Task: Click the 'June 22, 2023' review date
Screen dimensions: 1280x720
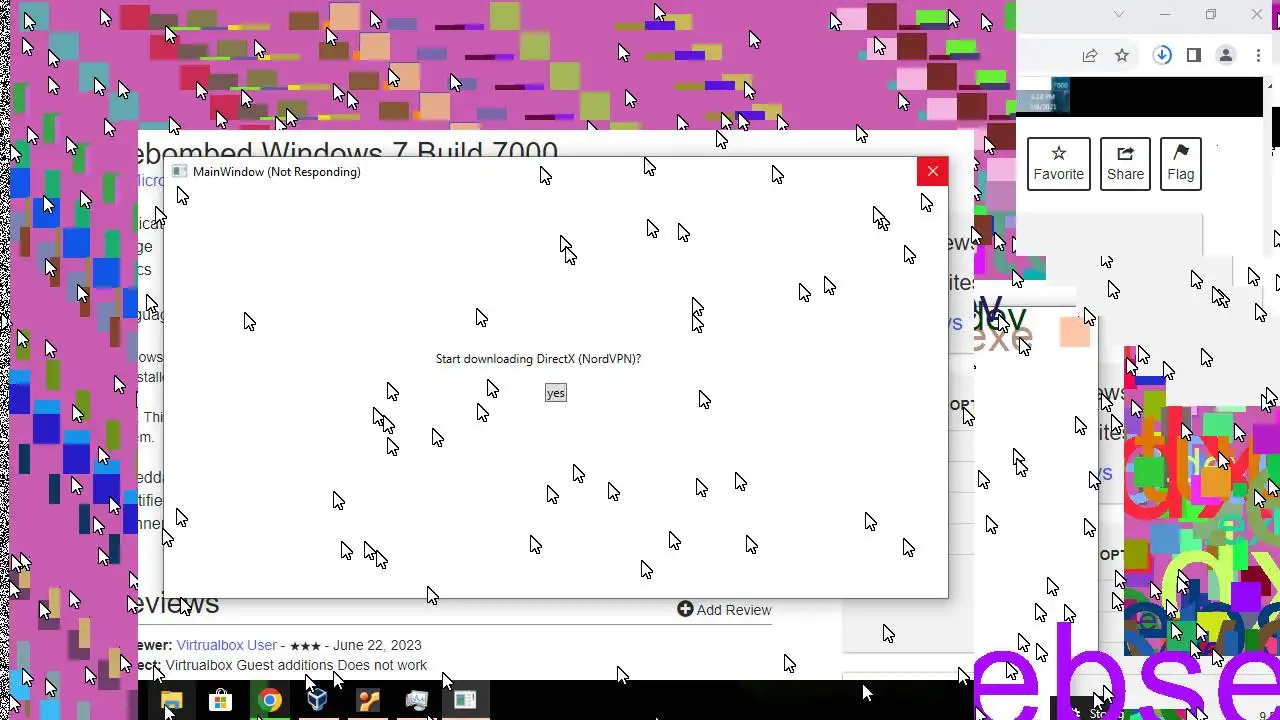Action: [377, 645]
